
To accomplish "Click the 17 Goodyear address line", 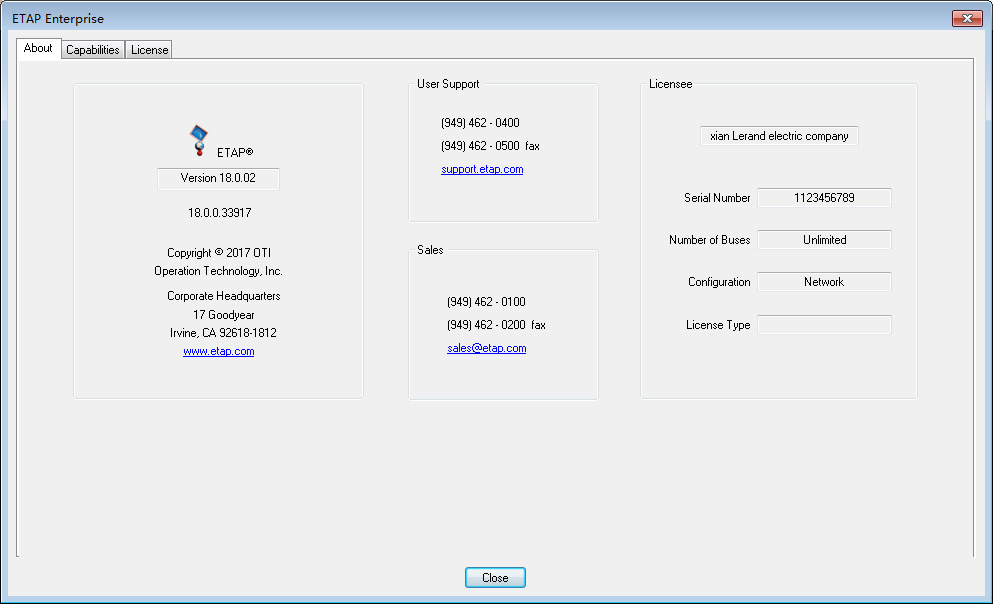I will click(x=224, y=315).
